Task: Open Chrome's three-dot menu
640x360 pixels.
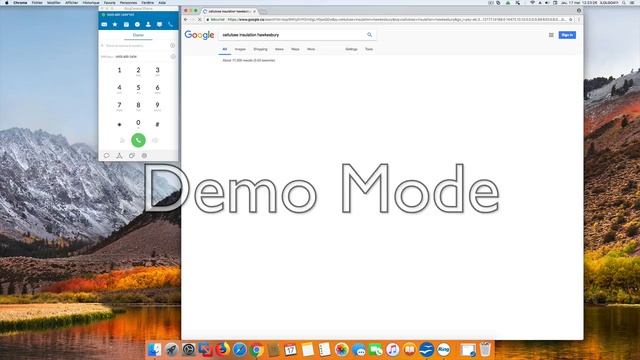Action: tap(578, 20)
